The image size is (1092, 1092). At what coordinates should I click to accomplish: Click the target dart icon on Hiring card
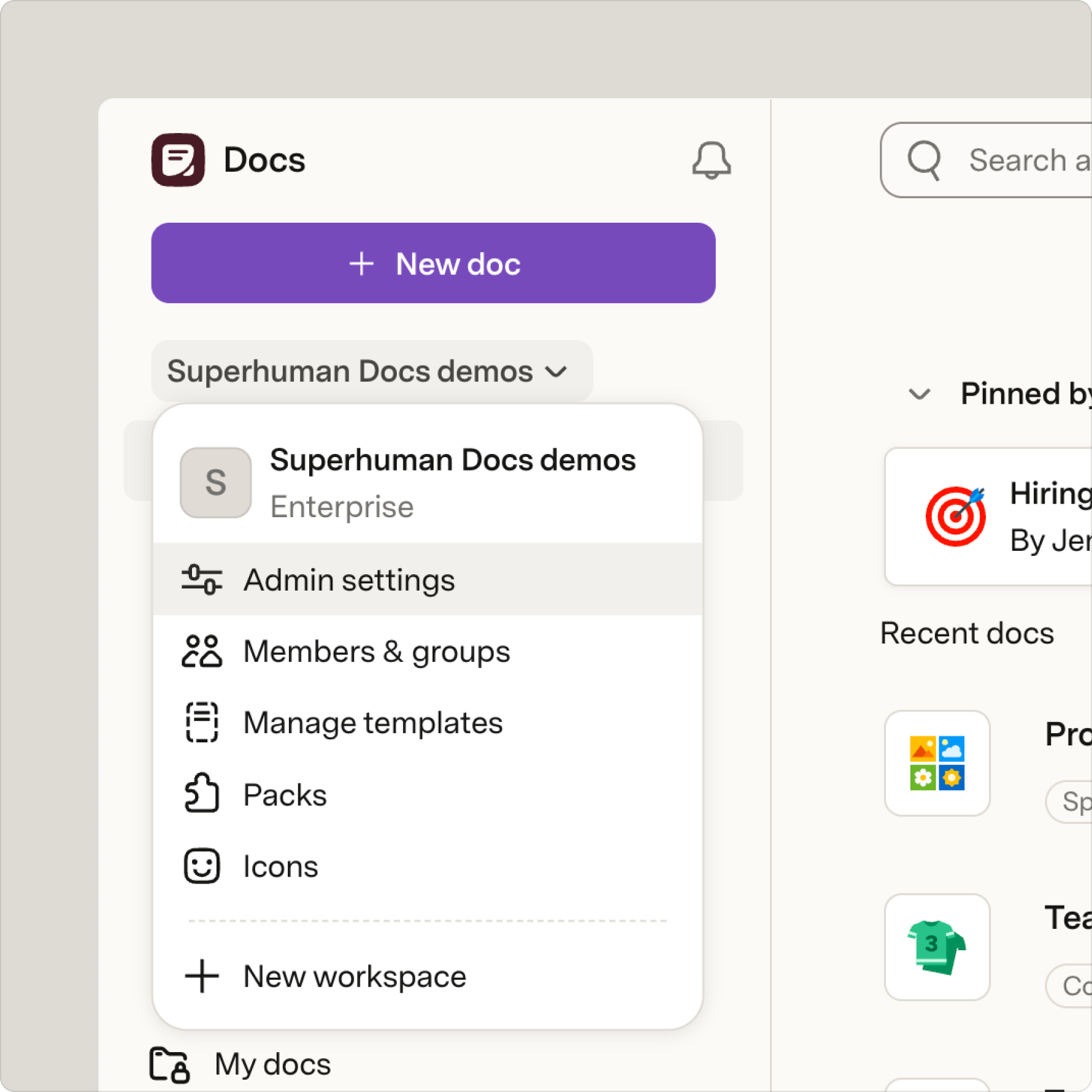point(955,517)
